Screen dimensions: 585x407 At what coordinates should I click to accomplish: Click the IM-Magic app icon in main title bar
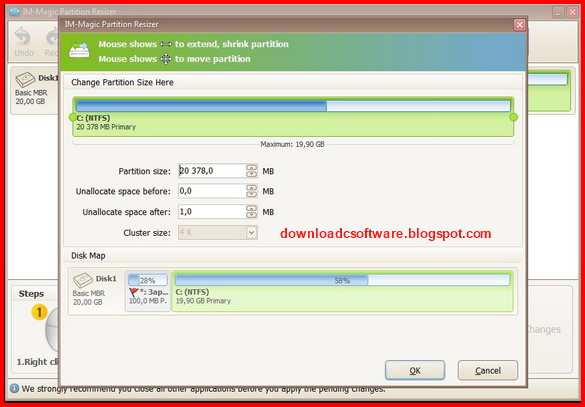pos(14,12)
